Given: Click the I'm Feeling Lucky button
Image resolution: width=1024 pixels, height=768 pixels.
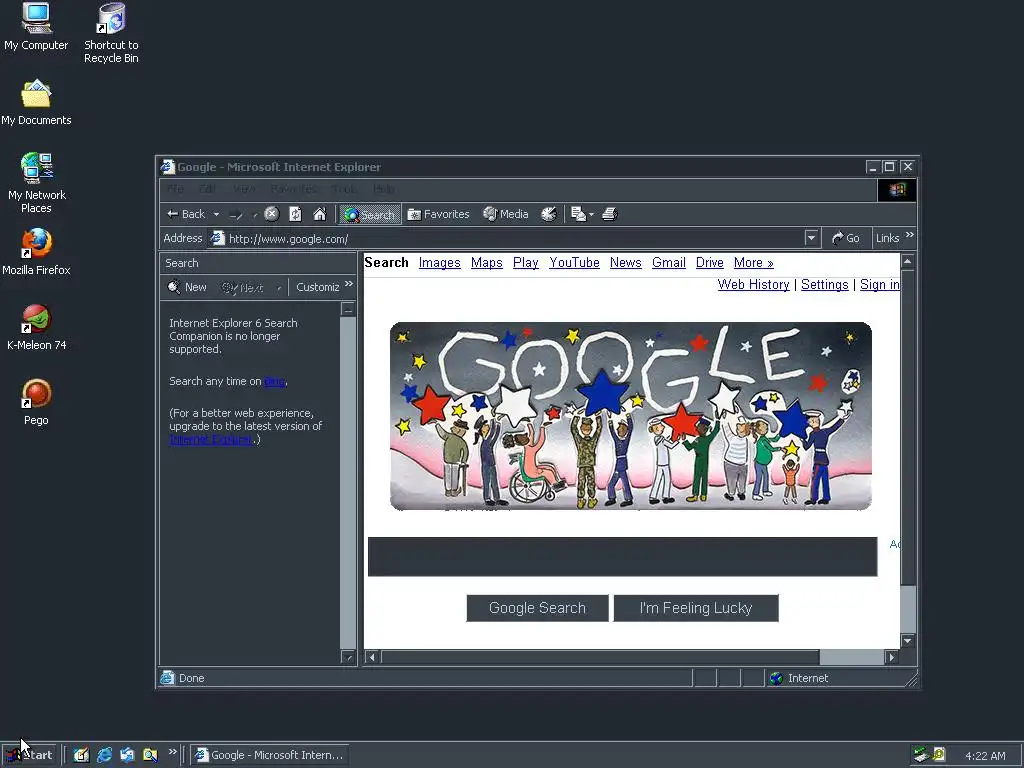Looking at the screenshot, I should click(696, 608).
